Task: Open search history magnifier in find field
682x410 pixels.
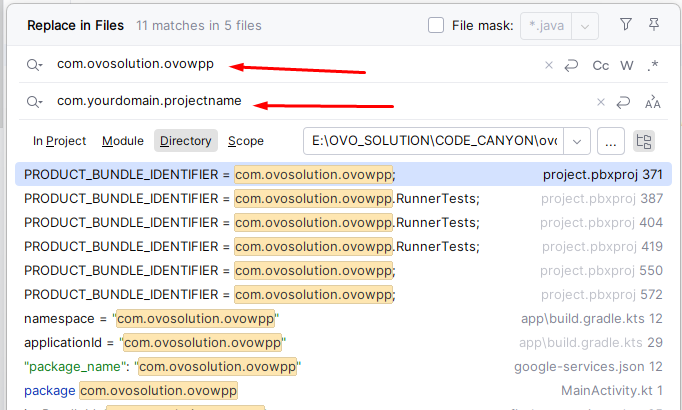Action: click(x=35, y=65)
